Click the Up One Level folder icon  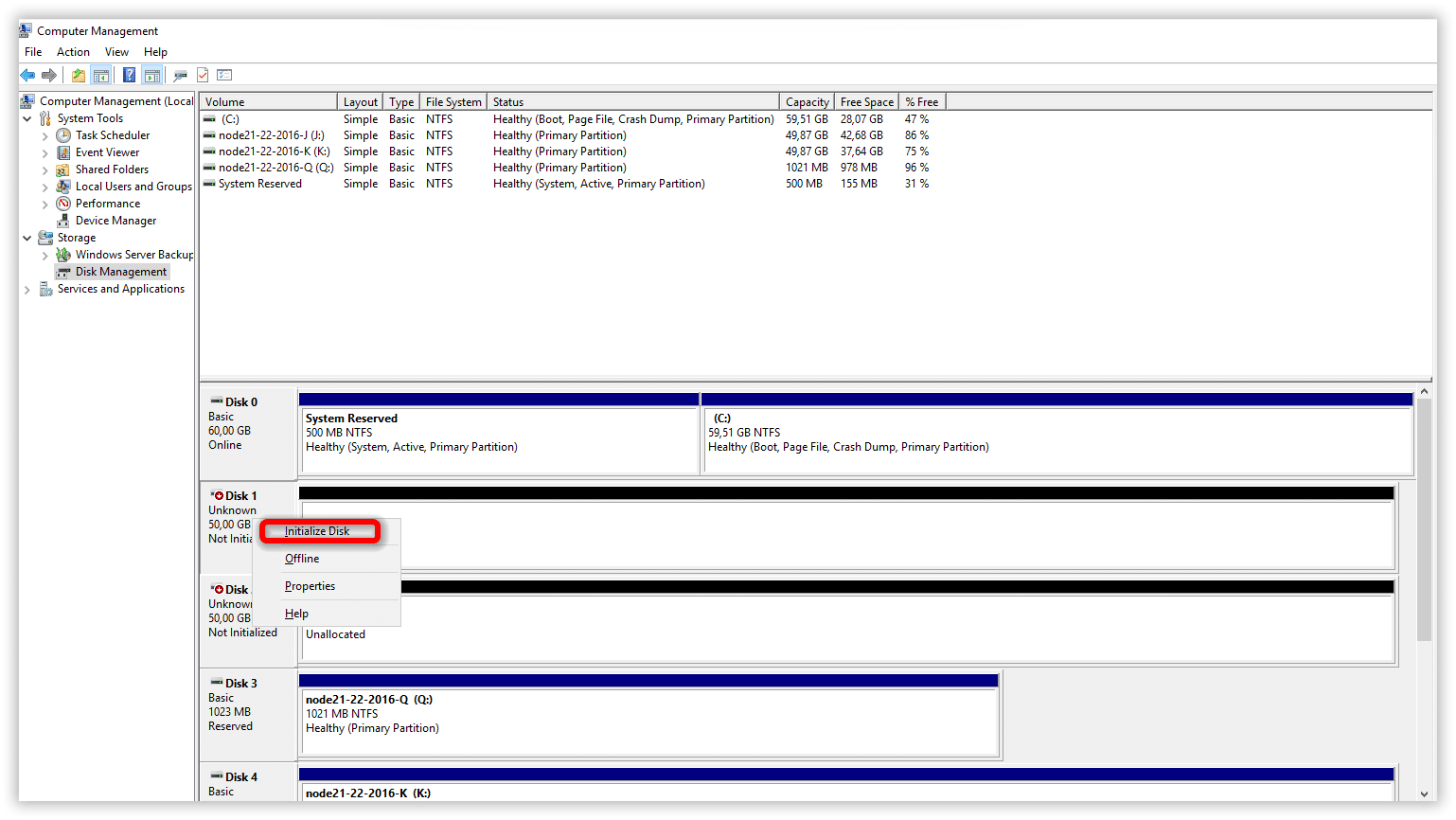tap(79, 75)
